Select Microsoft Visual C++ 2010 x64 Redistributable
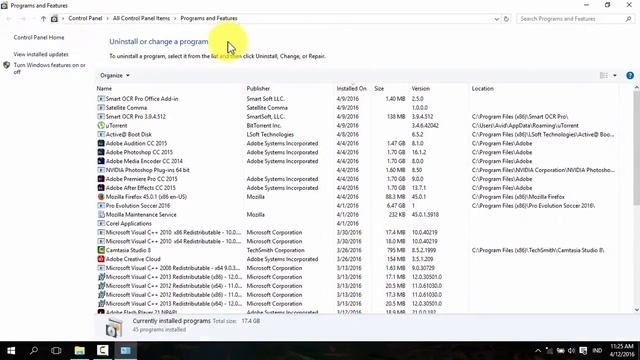 coord(357,242)
